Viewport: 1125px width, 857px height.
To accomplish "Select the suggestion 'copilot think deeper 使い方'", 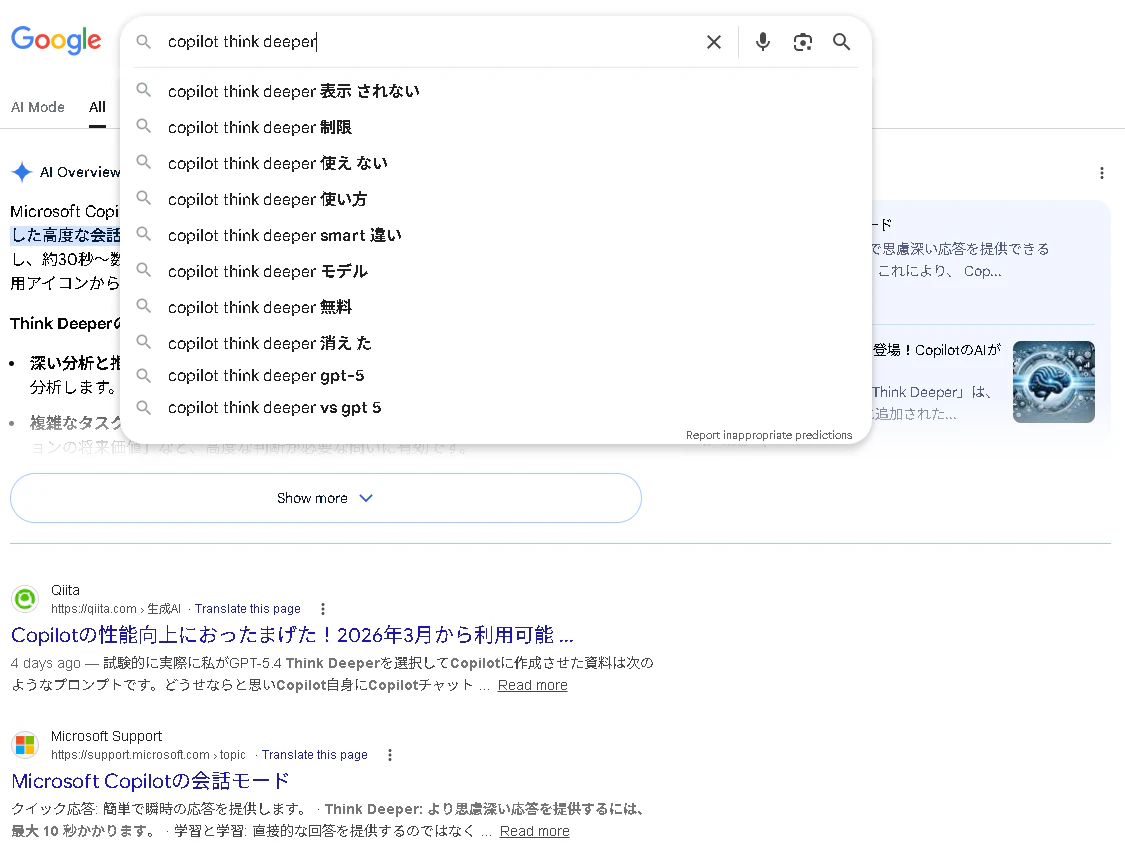I will (x=267, y=199).
